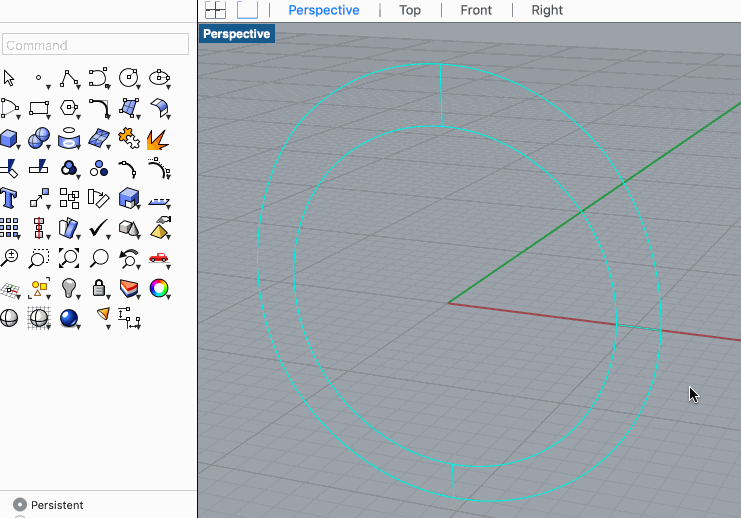The width and height of the screenshot is (741, 518).
Task: Undo the last view change
Action: click(x=129, y=259)
